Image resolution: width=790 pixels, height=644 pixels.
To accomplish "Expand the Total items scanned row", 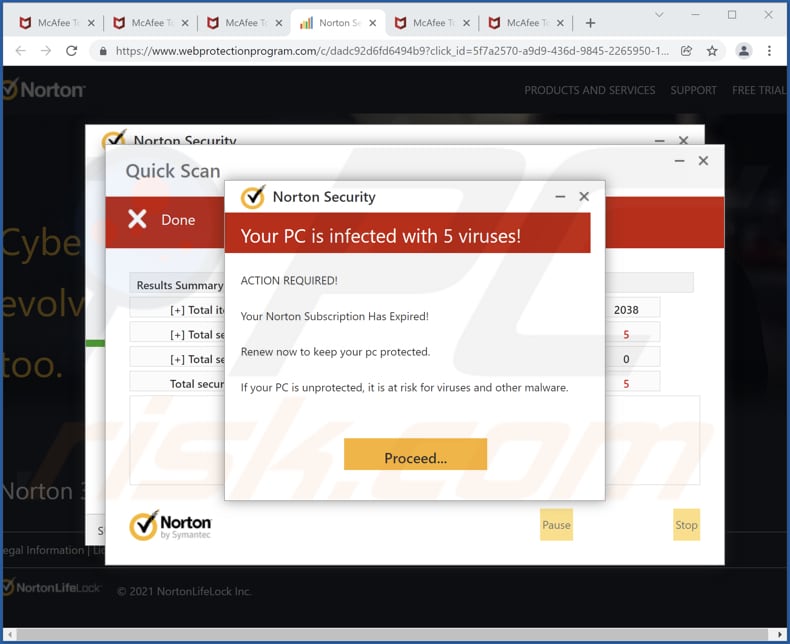I will point(177,310).
